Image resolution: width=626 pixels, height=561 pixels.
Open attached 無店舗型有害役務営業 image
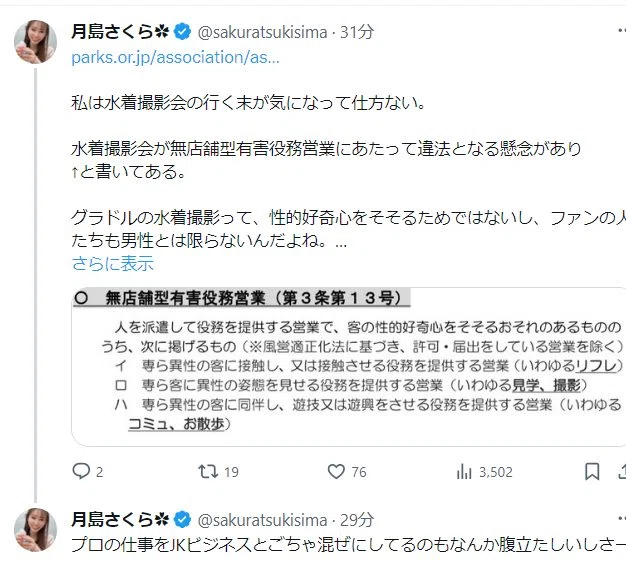(x=349, y=366)
